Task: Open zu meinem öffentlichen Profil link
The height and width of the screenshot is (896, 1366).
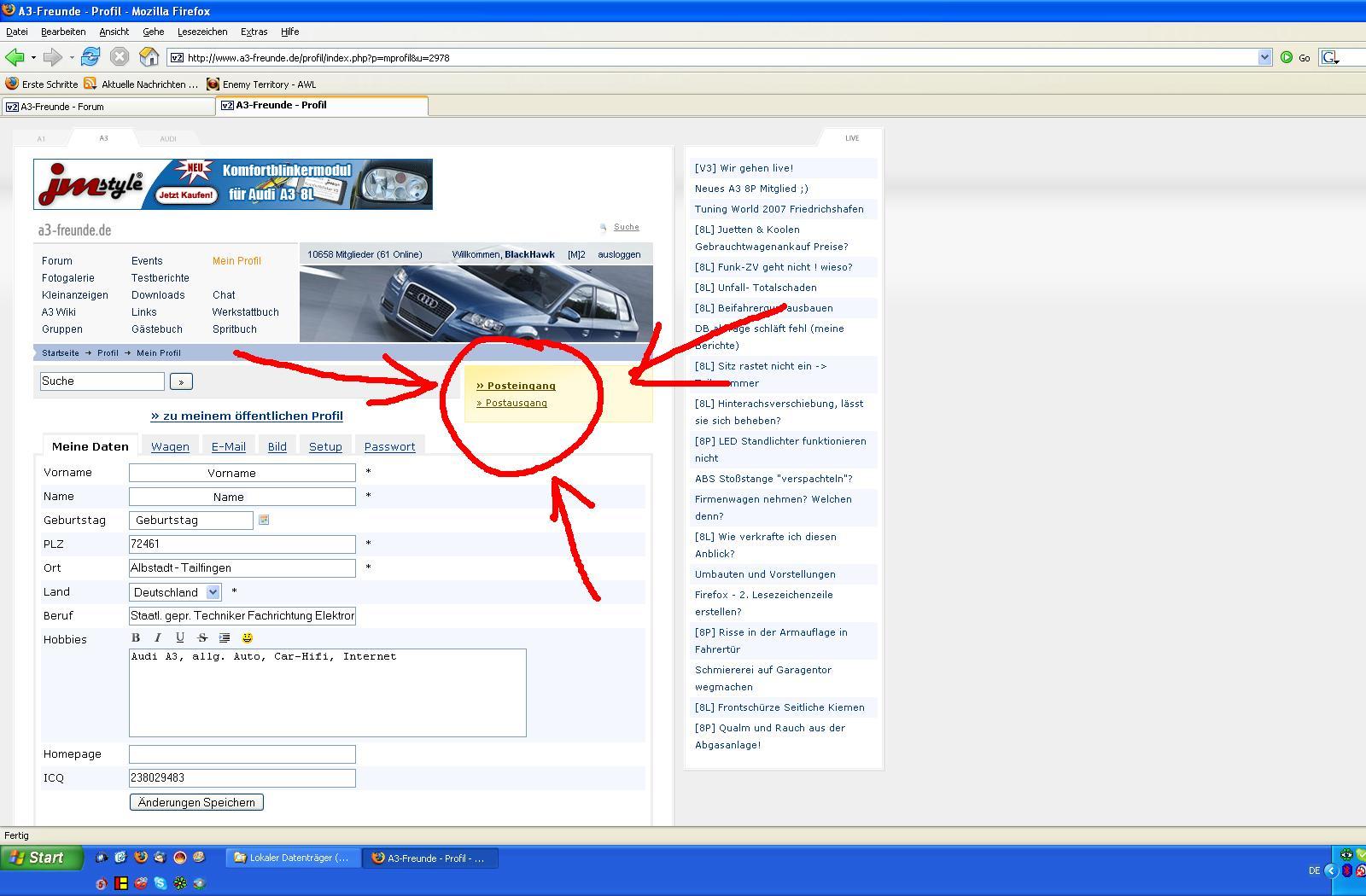Action: pyautogui.click(x=247, y=416)
